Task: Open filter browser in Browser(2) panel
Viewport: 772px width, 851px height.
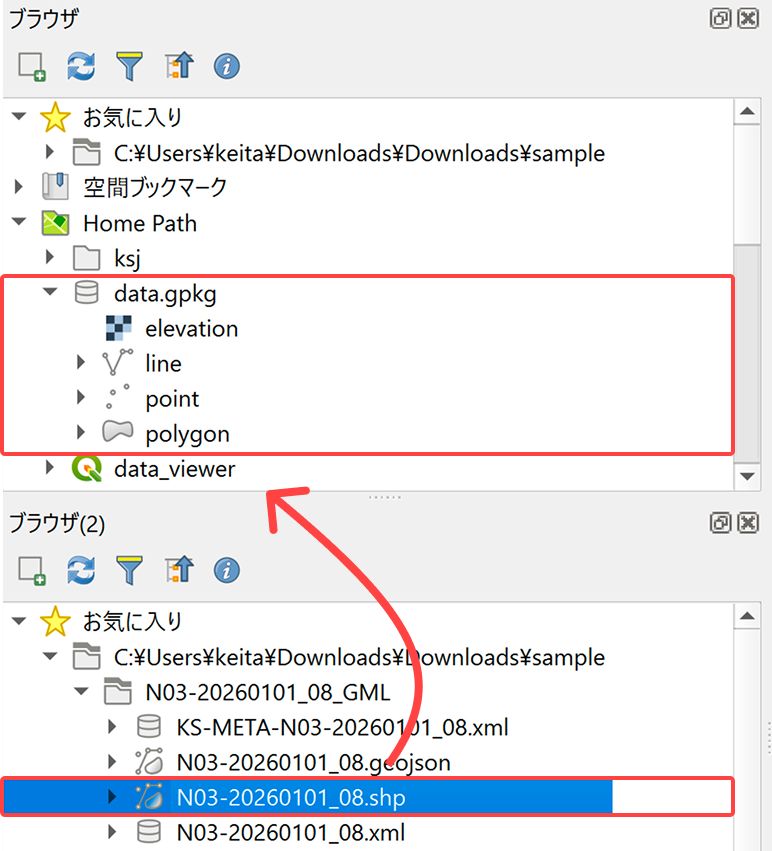Action: (129, 570)
